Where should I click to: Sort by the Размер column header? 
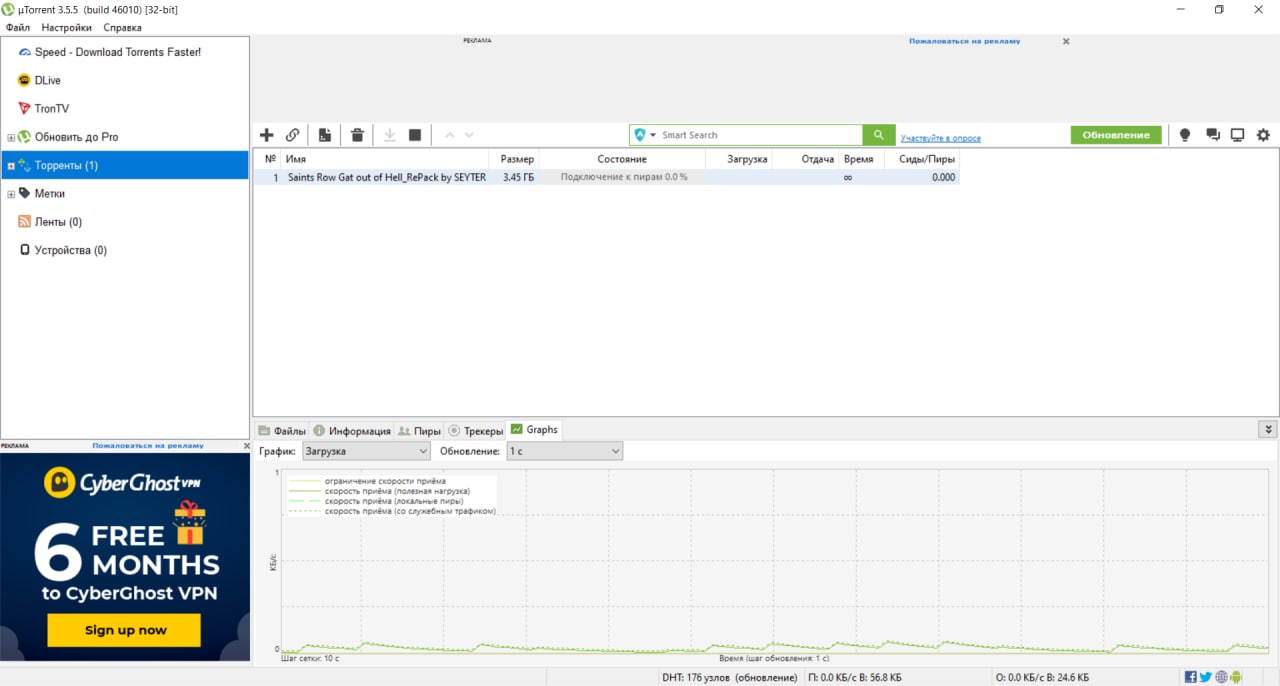coord(514,159)
